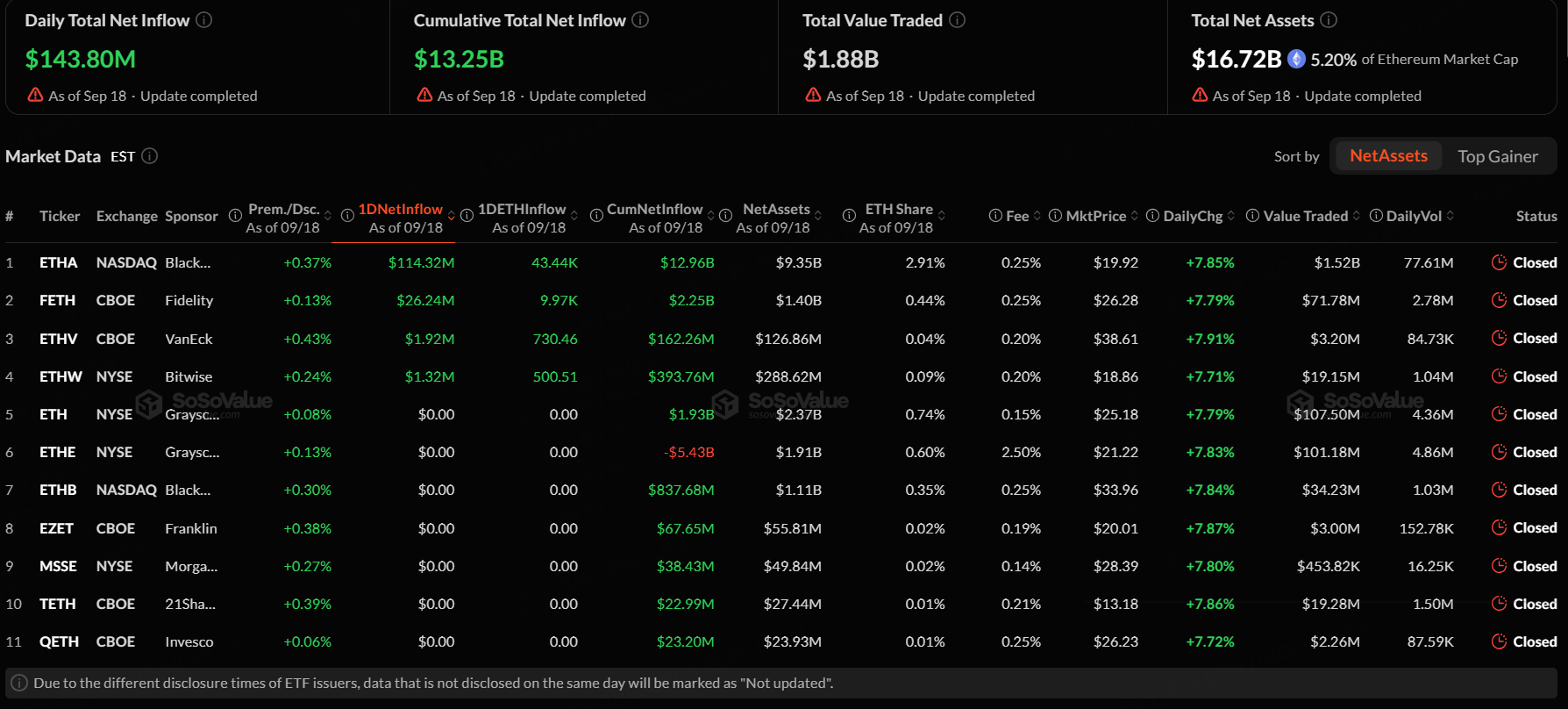The width and height of the screenshot is (1568, 709).
Task: Click the $114.32M inflow value for ETHA
Action: click(x=421, y=262)
